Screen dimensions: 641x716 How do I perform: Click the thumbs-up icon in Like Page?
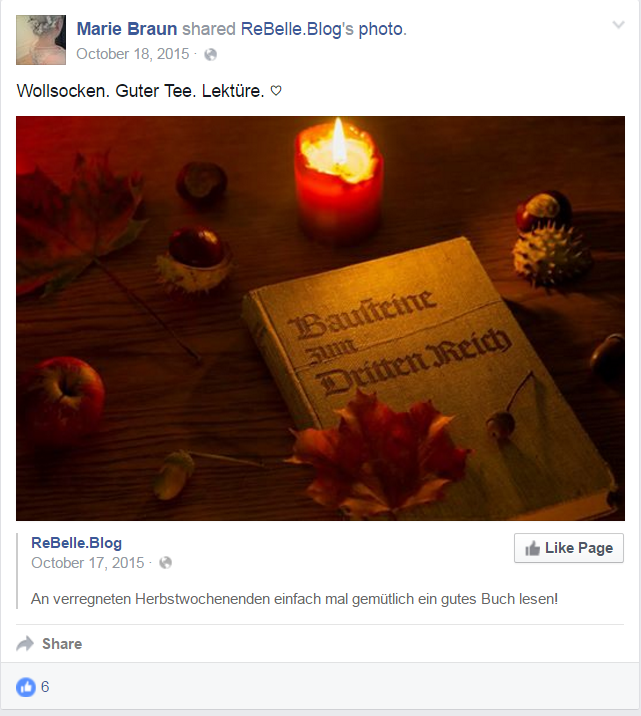tap(532, 548)
